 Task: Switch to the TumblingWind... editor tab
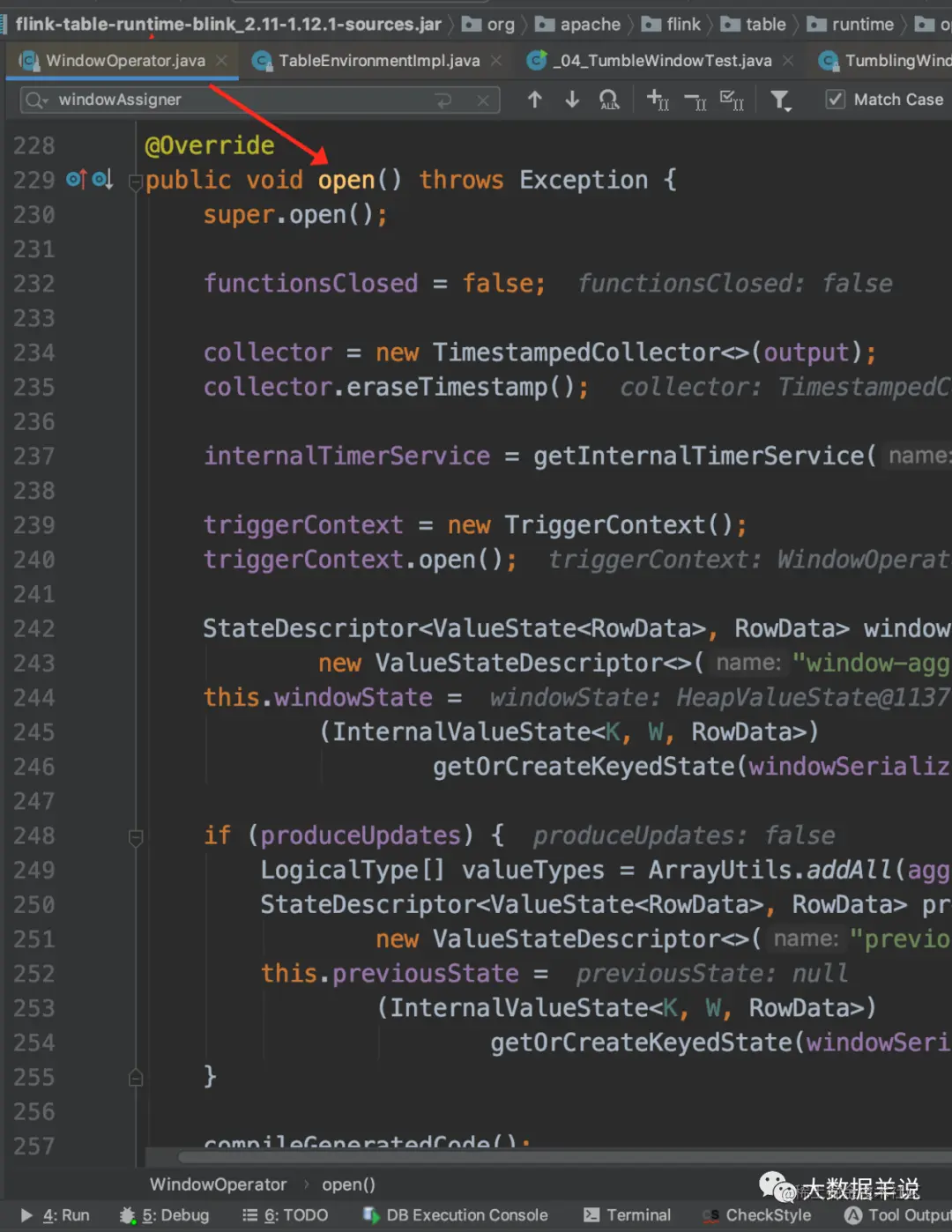click(885, 61)
